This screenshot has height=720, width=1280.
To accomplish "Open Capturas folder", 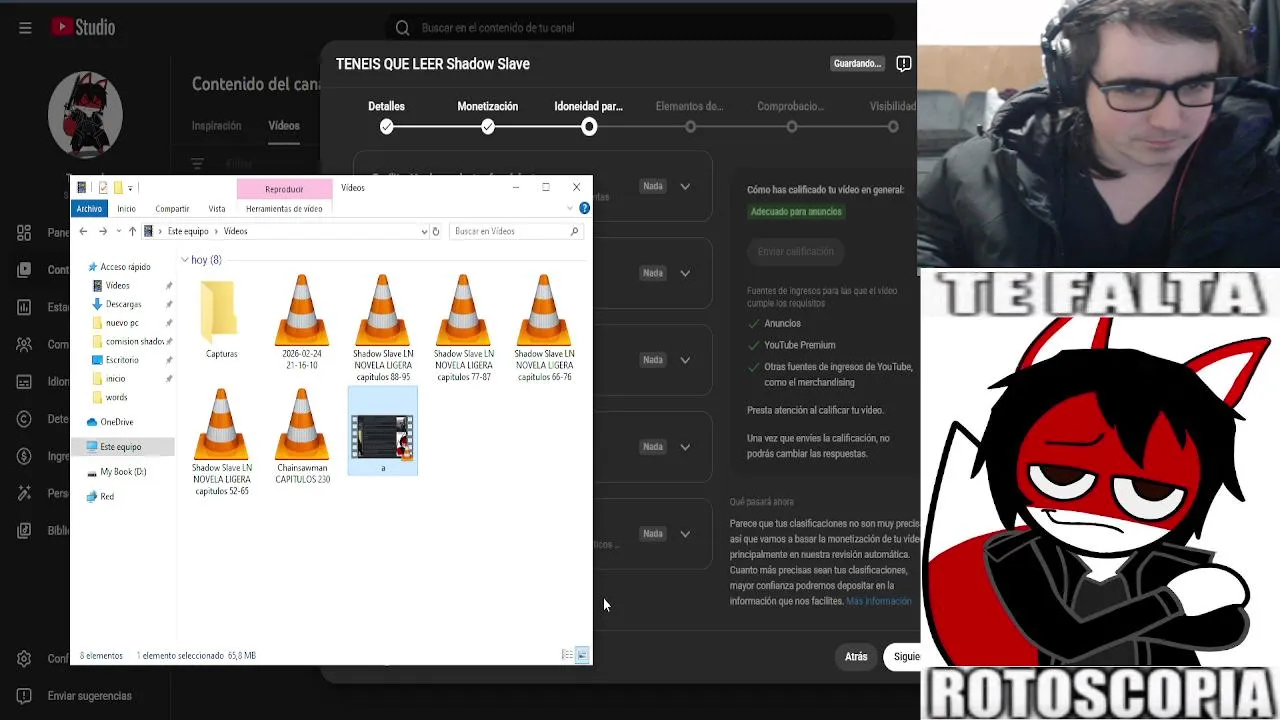I will pyautogui.click(x=221, y=320).
